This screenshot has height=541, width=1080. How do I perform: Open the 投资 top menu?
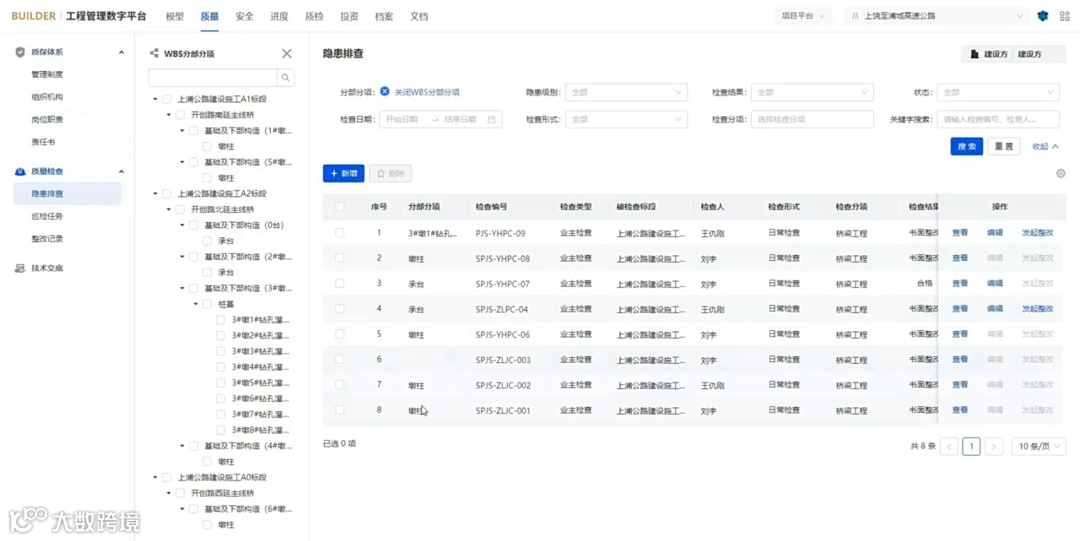349,17
